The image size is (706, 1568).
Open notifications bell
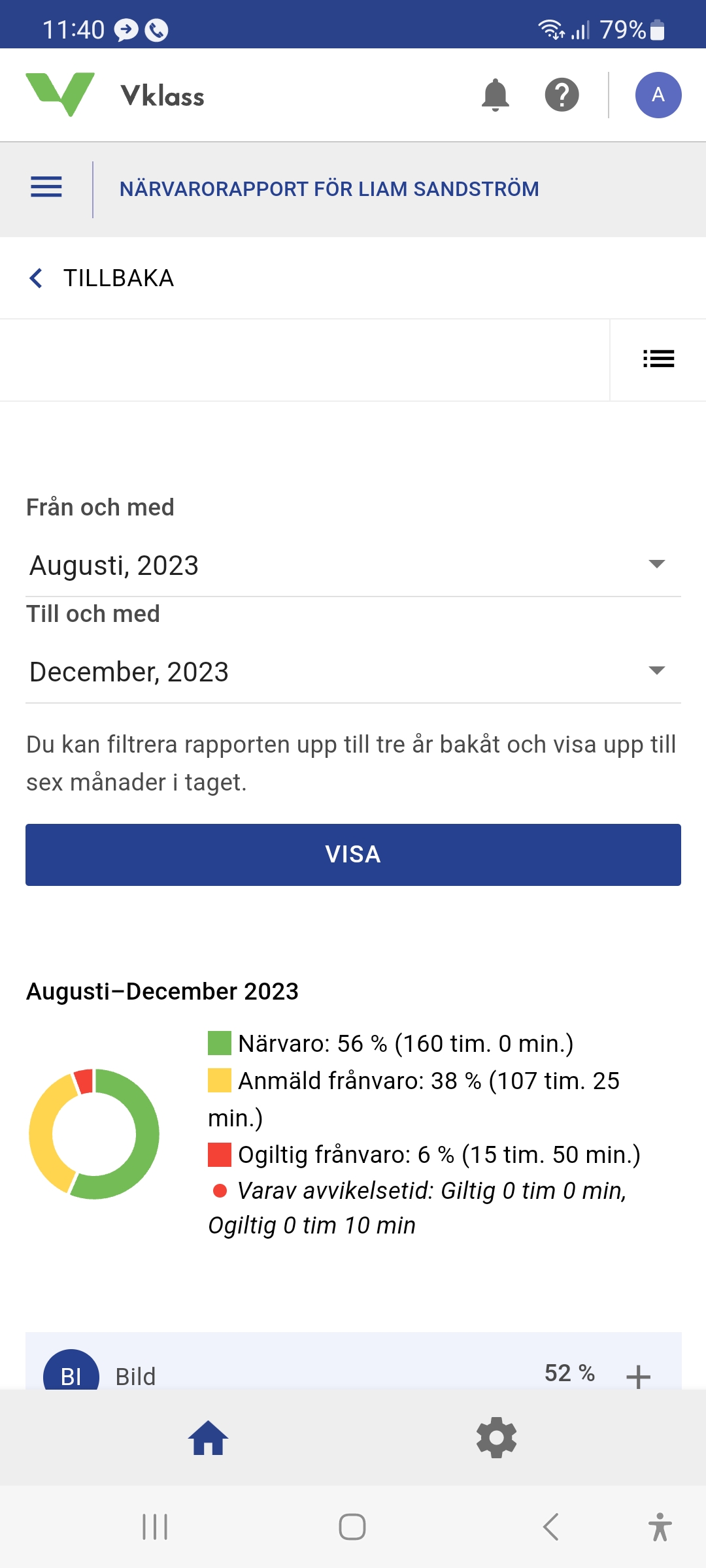495,95
